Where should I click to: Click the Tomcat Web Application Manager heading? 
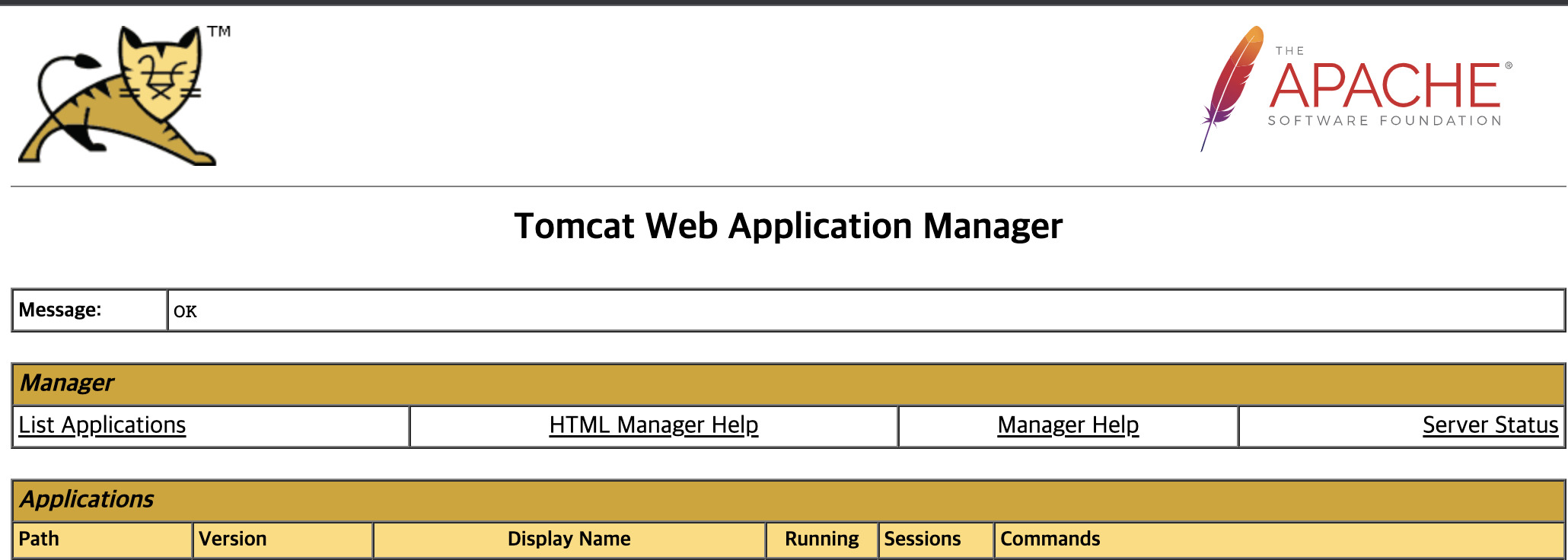point(789,226)
